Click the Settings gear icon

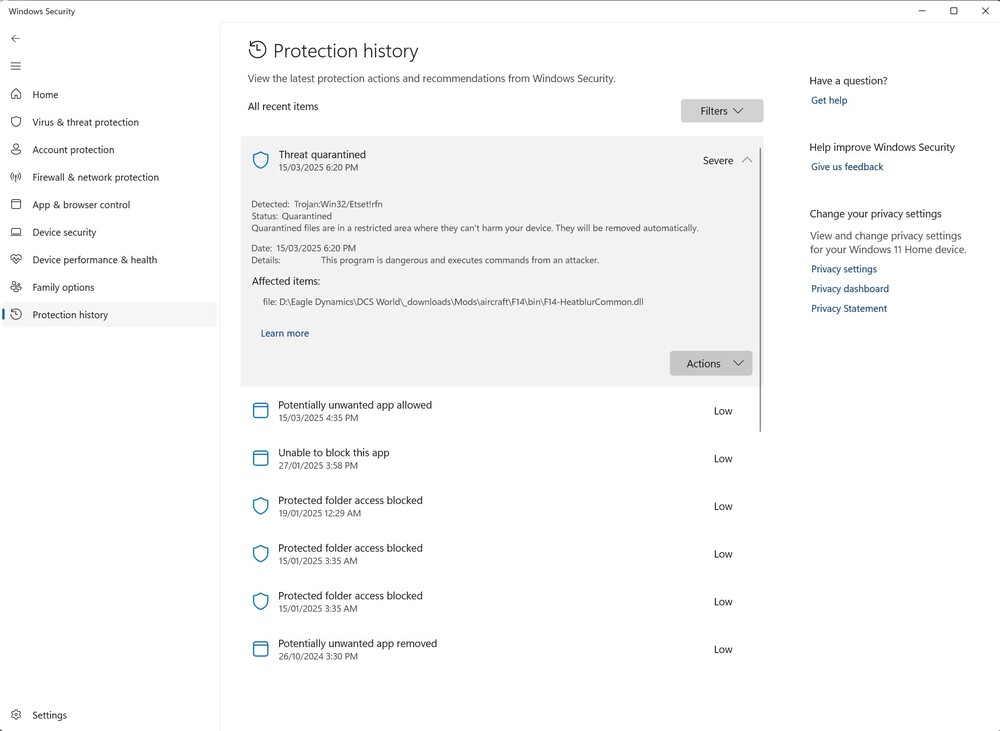pos(16,715)
